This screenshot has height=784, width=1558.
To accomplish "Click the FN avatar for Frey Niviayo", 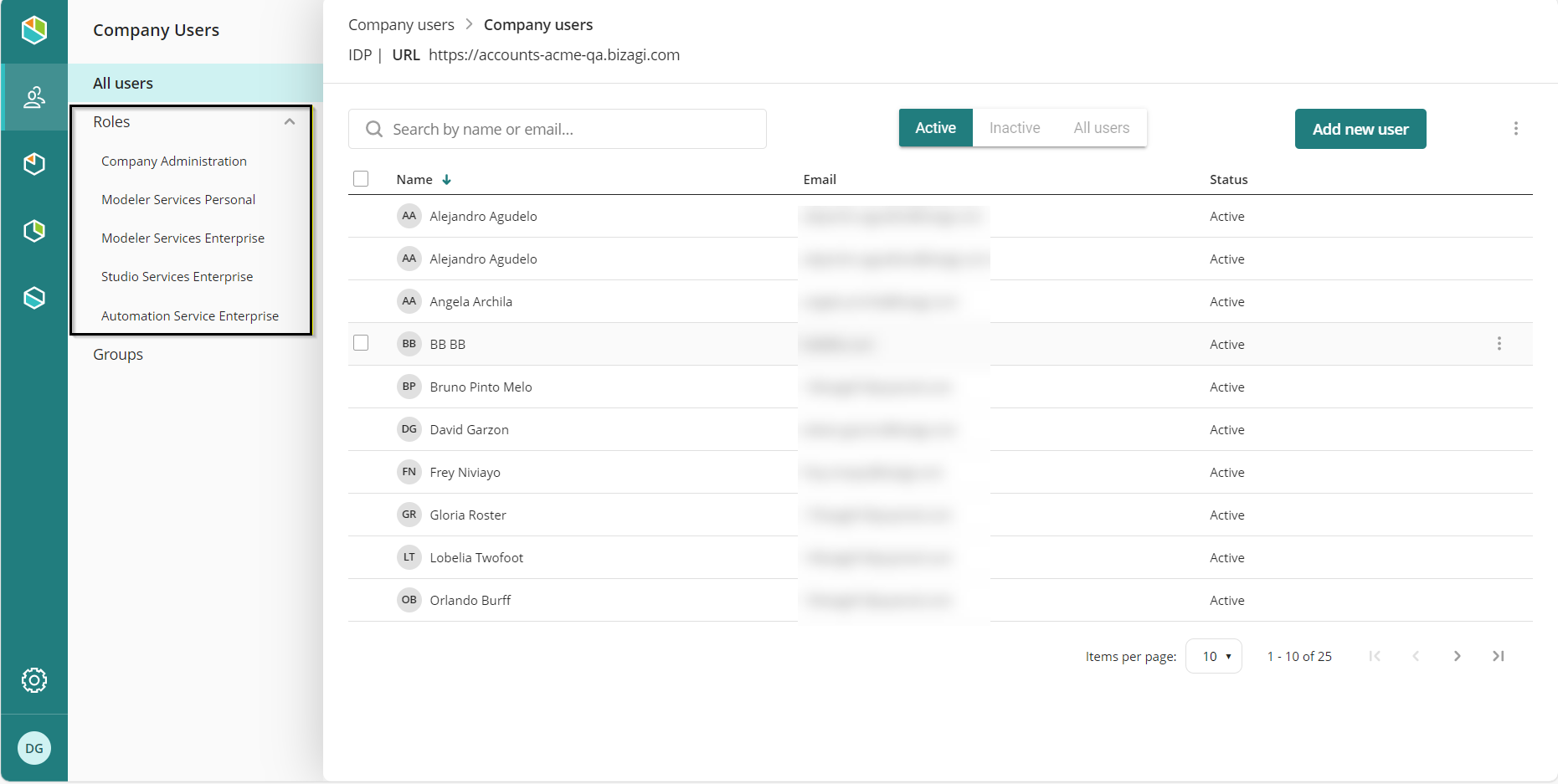I will (x=409, y=472).
